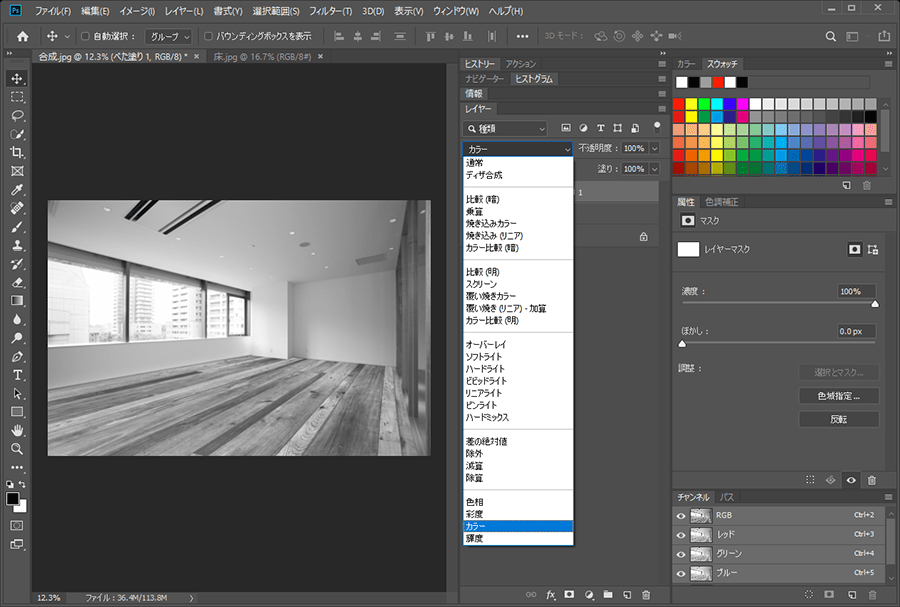Click the 濃度 100% value field

(857, 291)
